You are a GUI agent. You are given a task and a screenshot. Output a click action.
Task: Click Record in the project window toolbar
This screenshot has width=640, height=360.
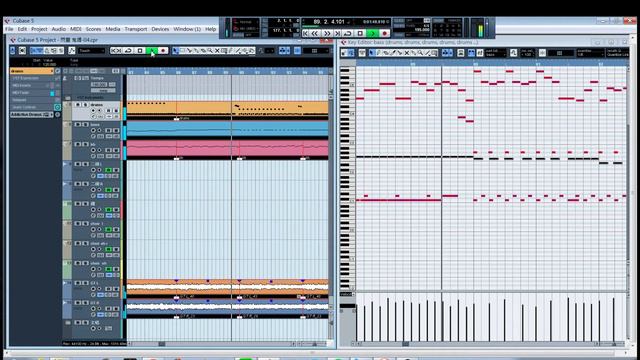(x=163, y=51)
